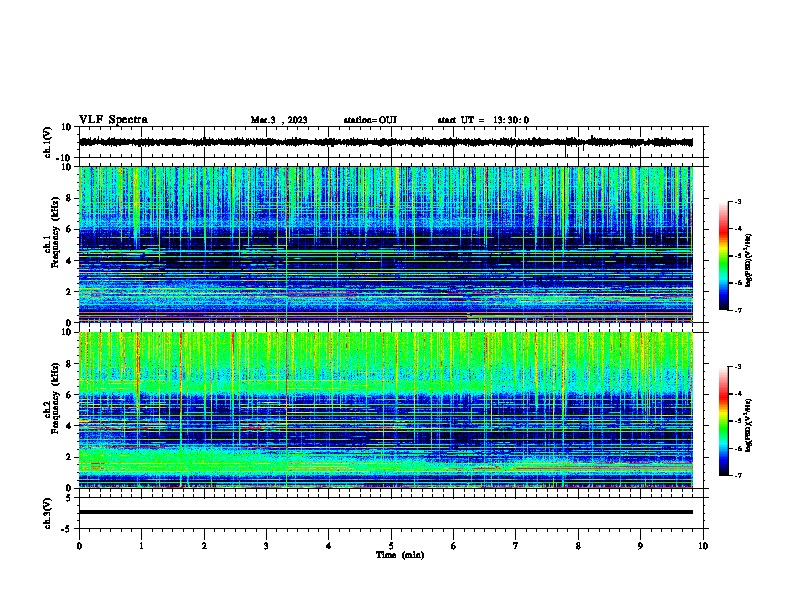Click the ch.1 spectrogram panel

click(x=386, y=244)
